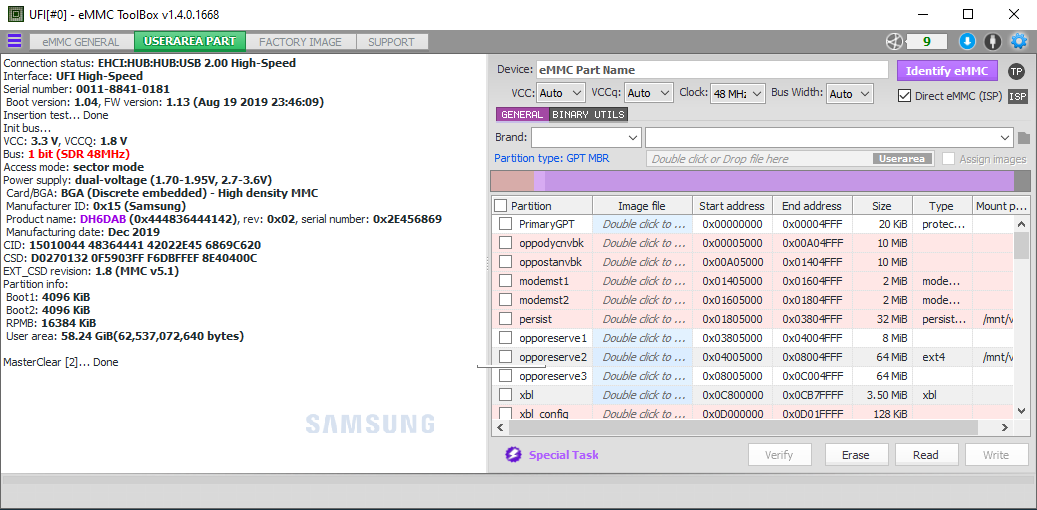Click the Write button
The height and width of the screenshot is (510, 1037).
[x=996, y=455]
